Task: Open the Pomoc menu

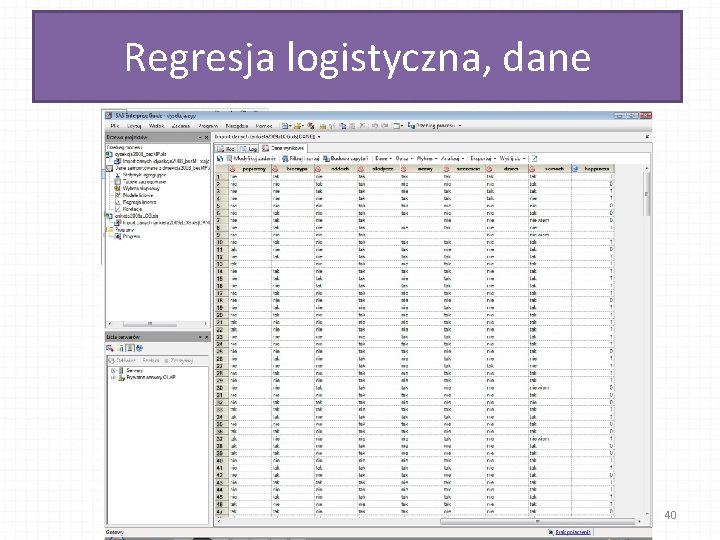Action: pyautogui.click(x=264, y=125)
